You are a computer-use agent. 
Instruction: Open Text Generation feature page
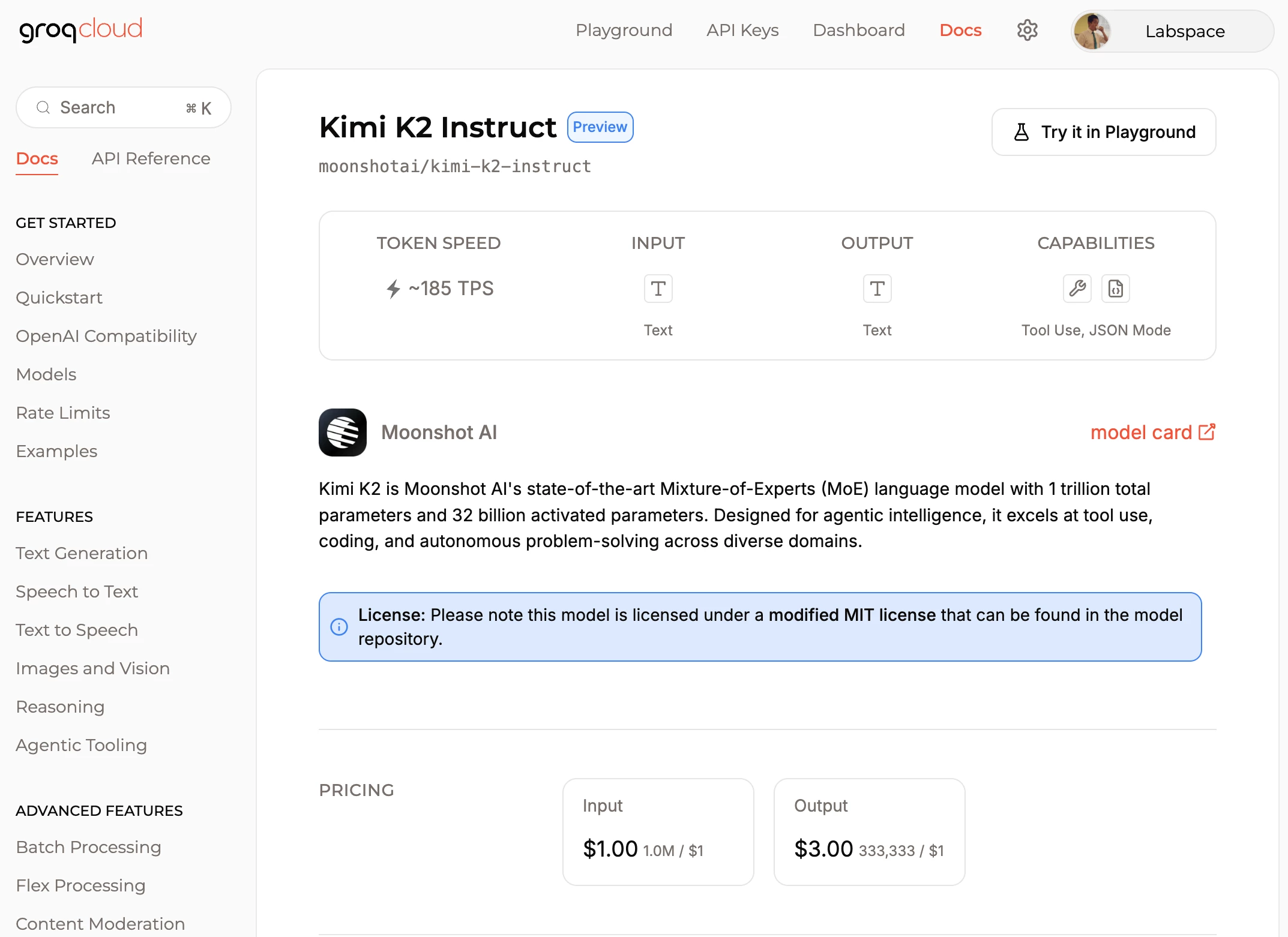pos(82,554)
